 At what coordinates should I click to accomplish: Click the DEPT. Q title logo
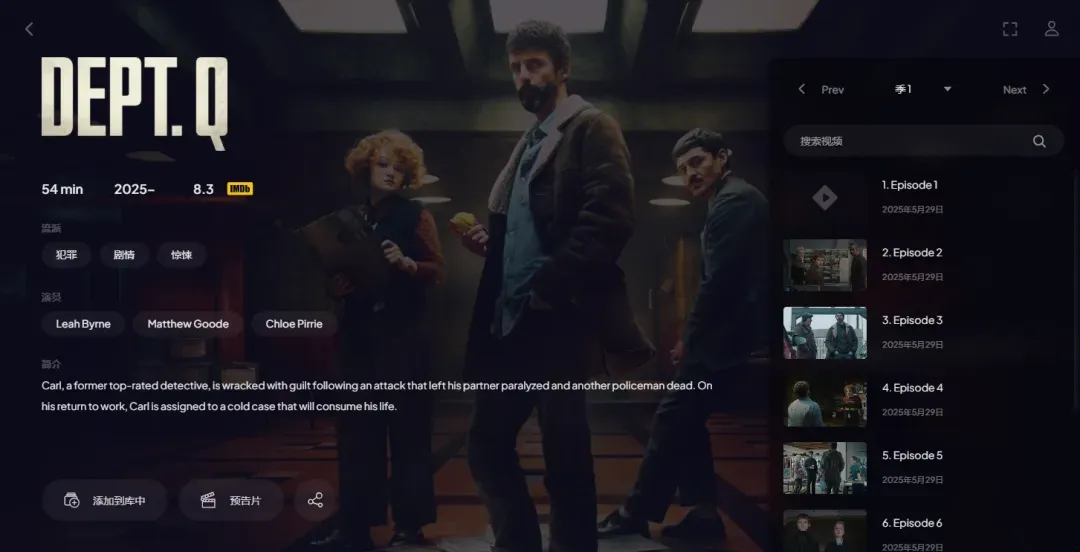(x=135, y=103)
